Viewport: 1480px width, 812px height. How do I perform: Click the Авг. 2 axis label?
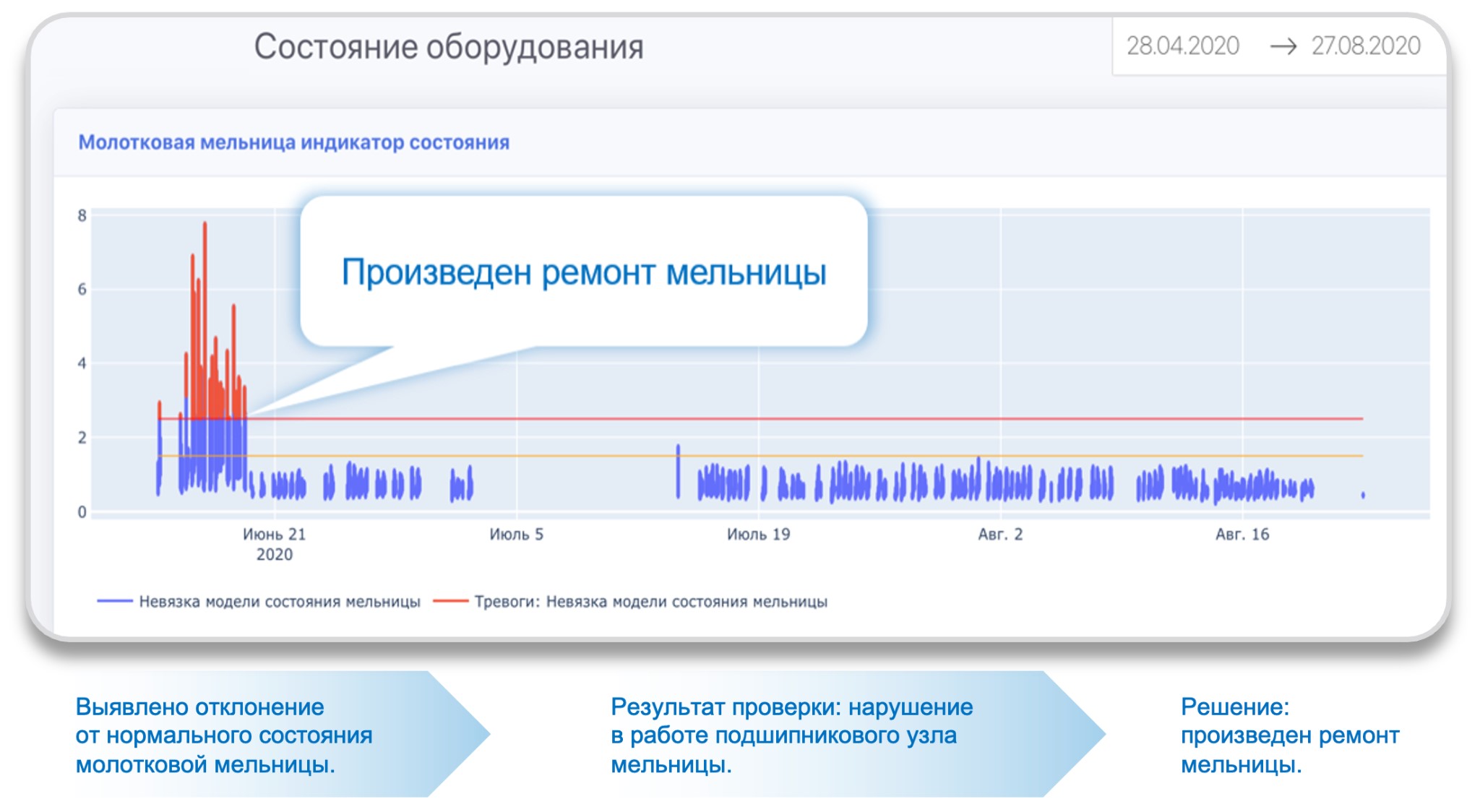point(1000,535)
